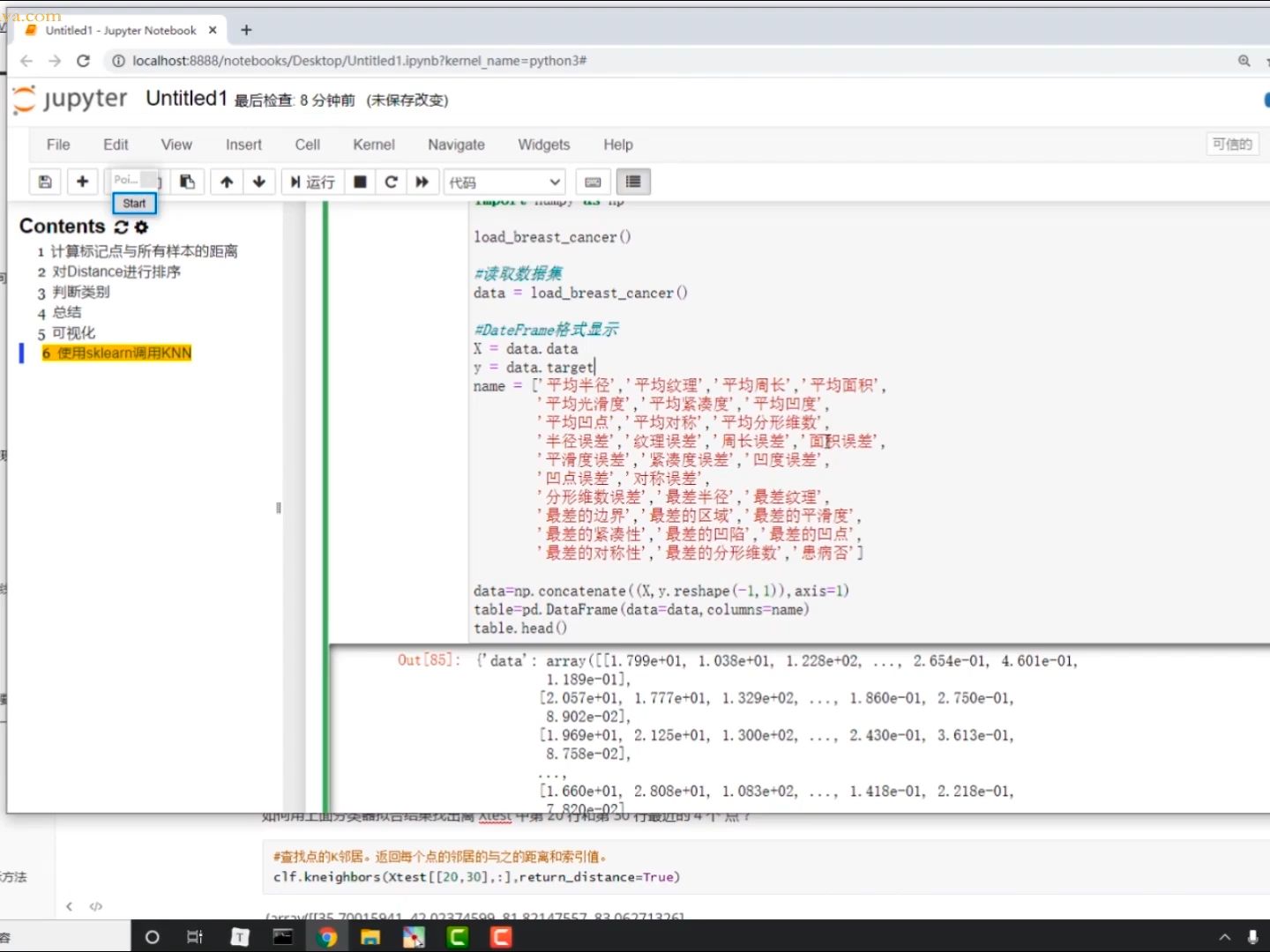Screen dimensions: 1270x952
Task: Click the Windows search circle in taskbar
Action: pos(152,937)
